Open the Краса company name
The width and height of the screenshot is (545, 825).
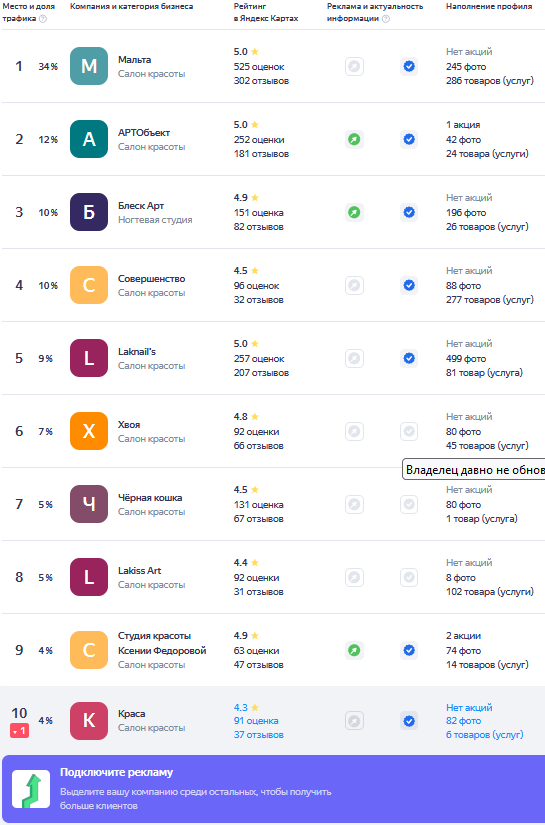click(x=132, y=713)
